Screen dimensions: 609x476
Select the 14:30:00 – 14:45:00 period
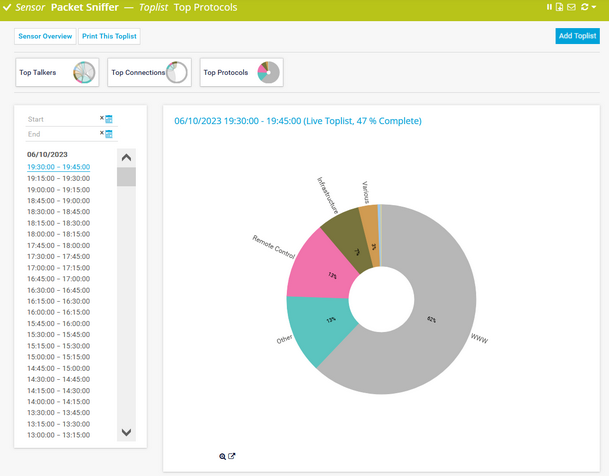(59, 379)
